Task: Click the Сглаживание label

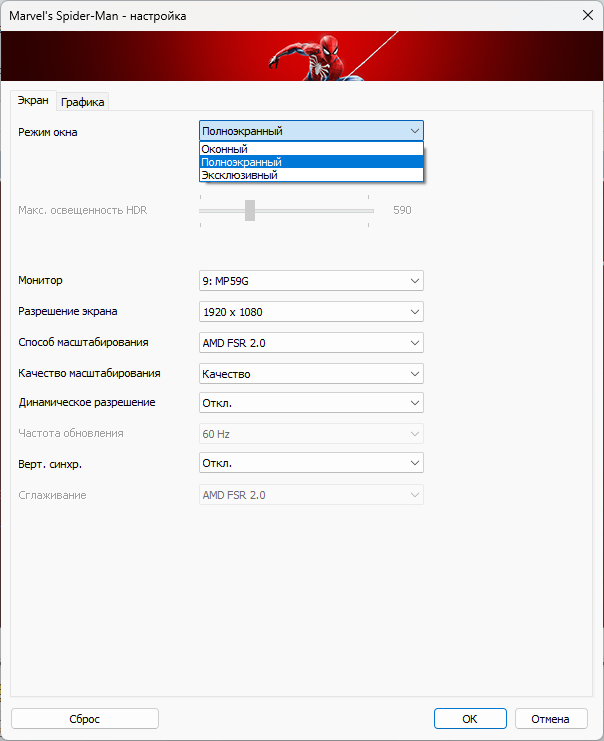Action: point(52,495)
